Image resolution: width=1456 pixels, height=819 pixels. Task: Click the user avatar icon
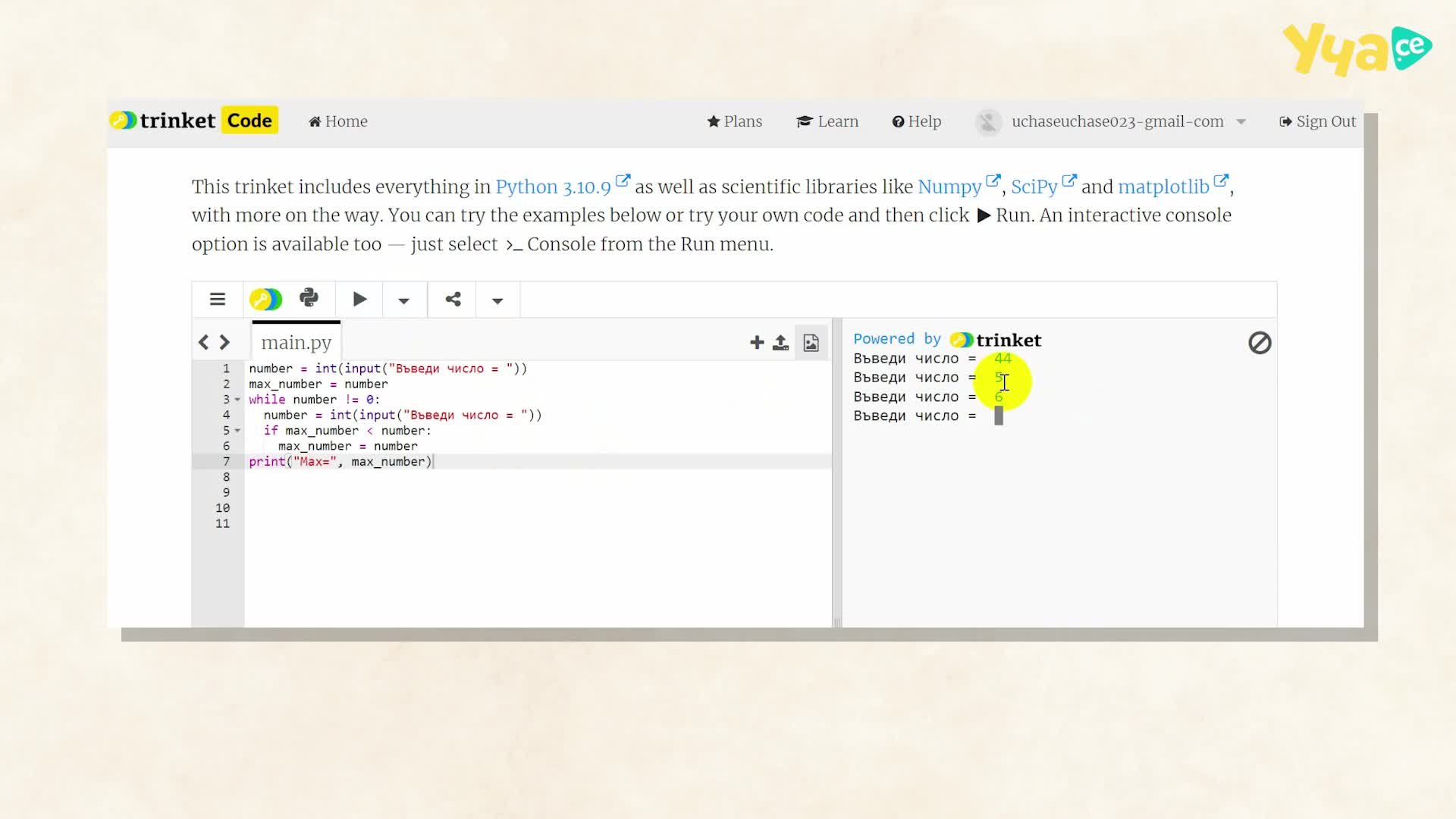pyautogui.click(x=988, y=121)
